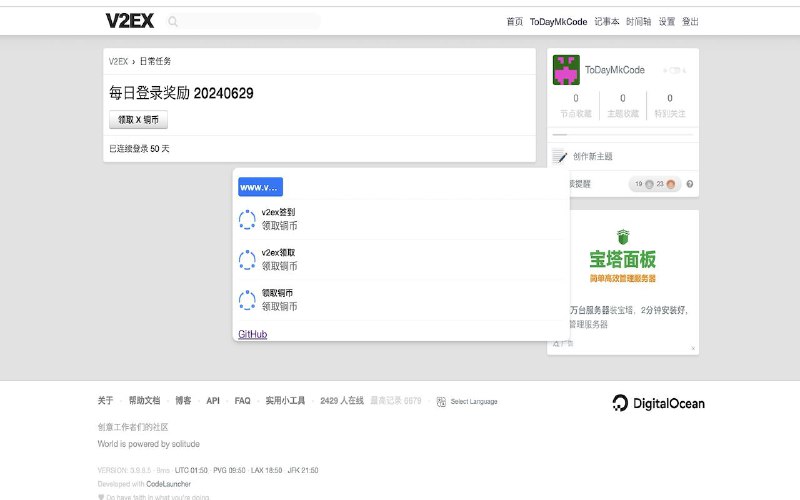The height and width of the screenshot is (500, 800).
Task: Click the 日常任务 breadcrumb text
Action: pos(156,61)
